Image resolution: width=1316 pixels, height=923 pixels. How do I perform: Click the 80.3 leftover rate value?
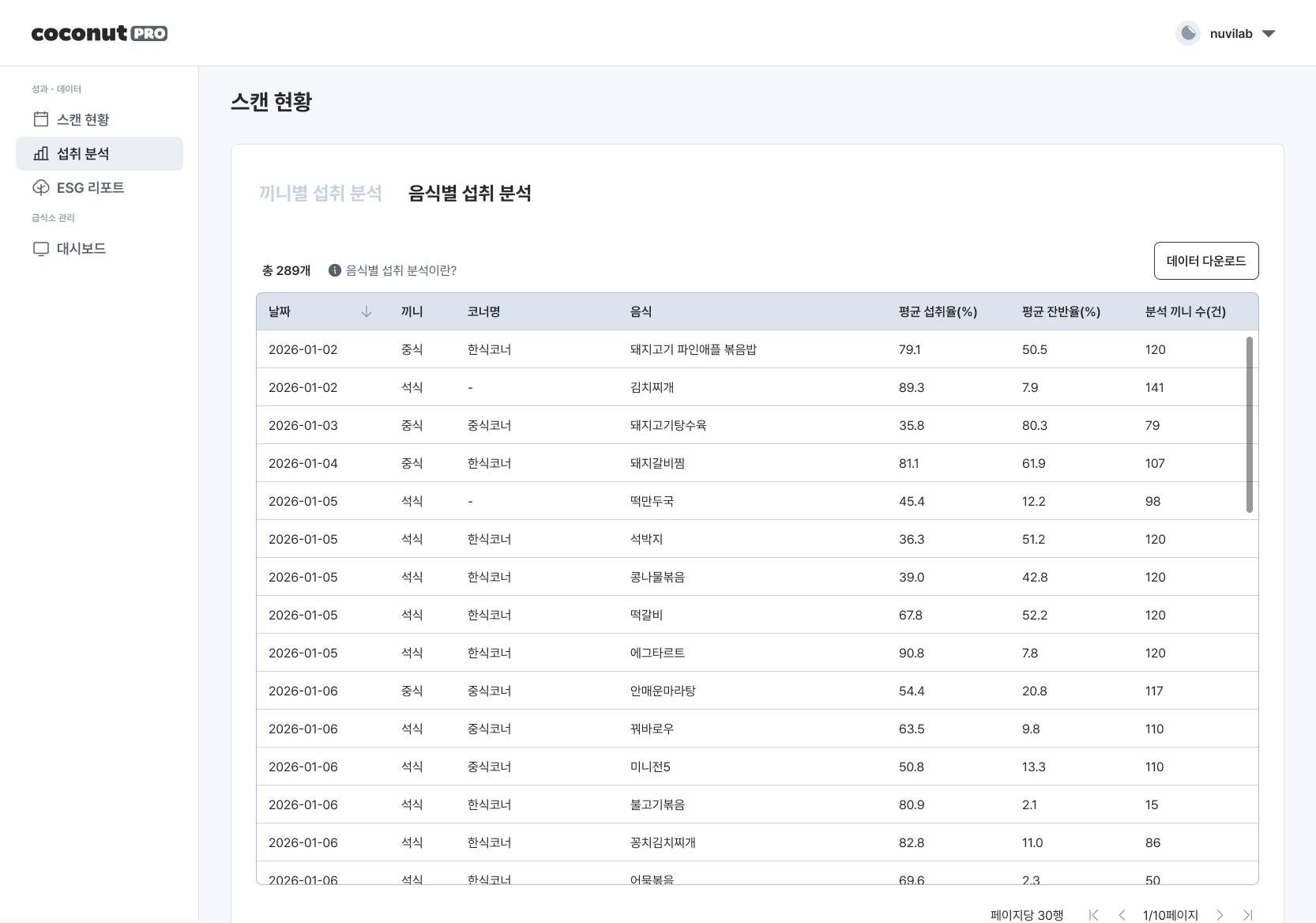1035,425
